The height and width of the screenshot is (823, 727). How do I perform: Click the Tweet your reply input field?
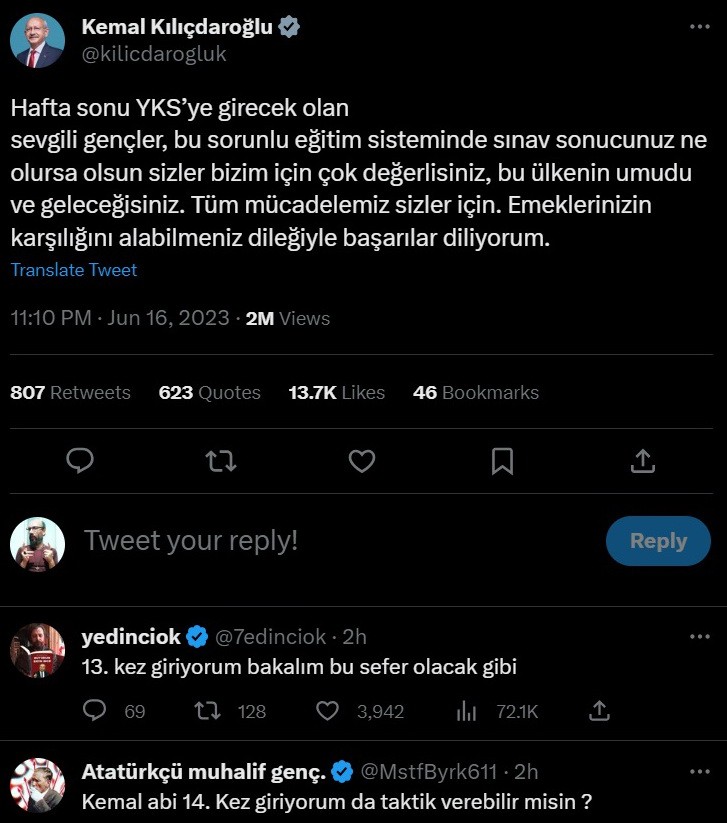[x=300, y=541]
